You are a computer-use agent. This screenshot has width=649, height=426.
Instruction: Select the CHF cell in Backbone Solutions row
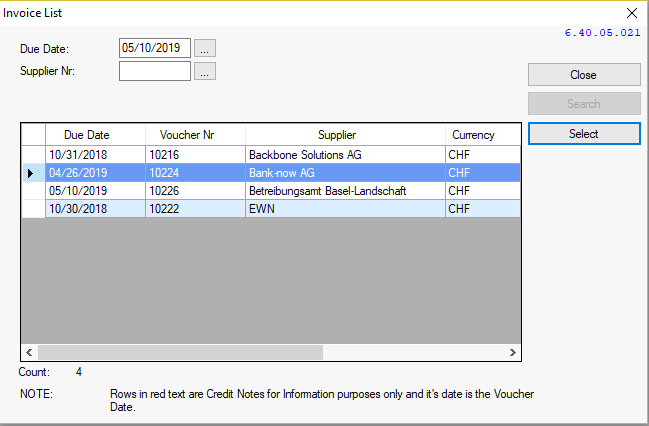point(483,155)
